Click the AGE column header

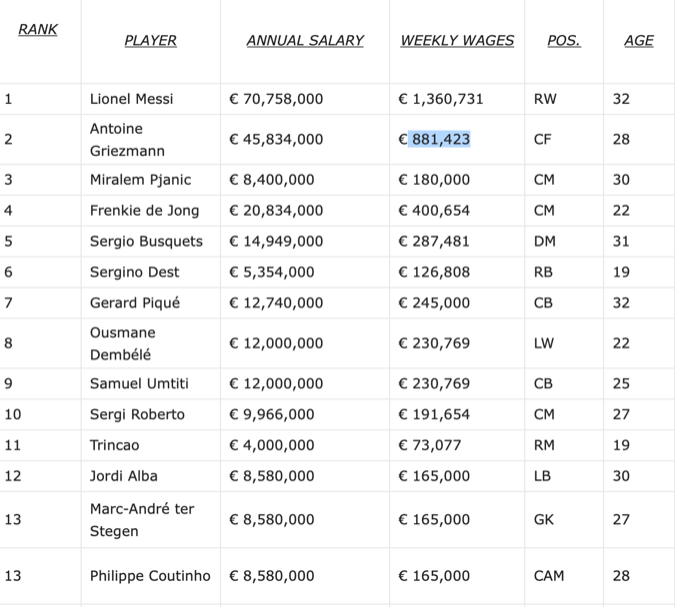click(638, 41)
